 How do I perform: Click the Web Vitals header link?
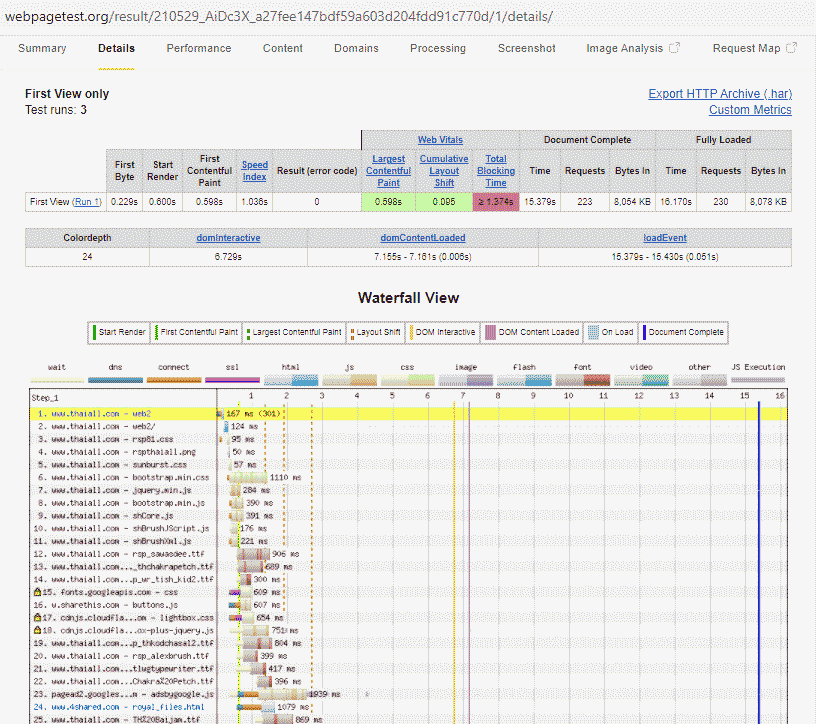(440, 140)
